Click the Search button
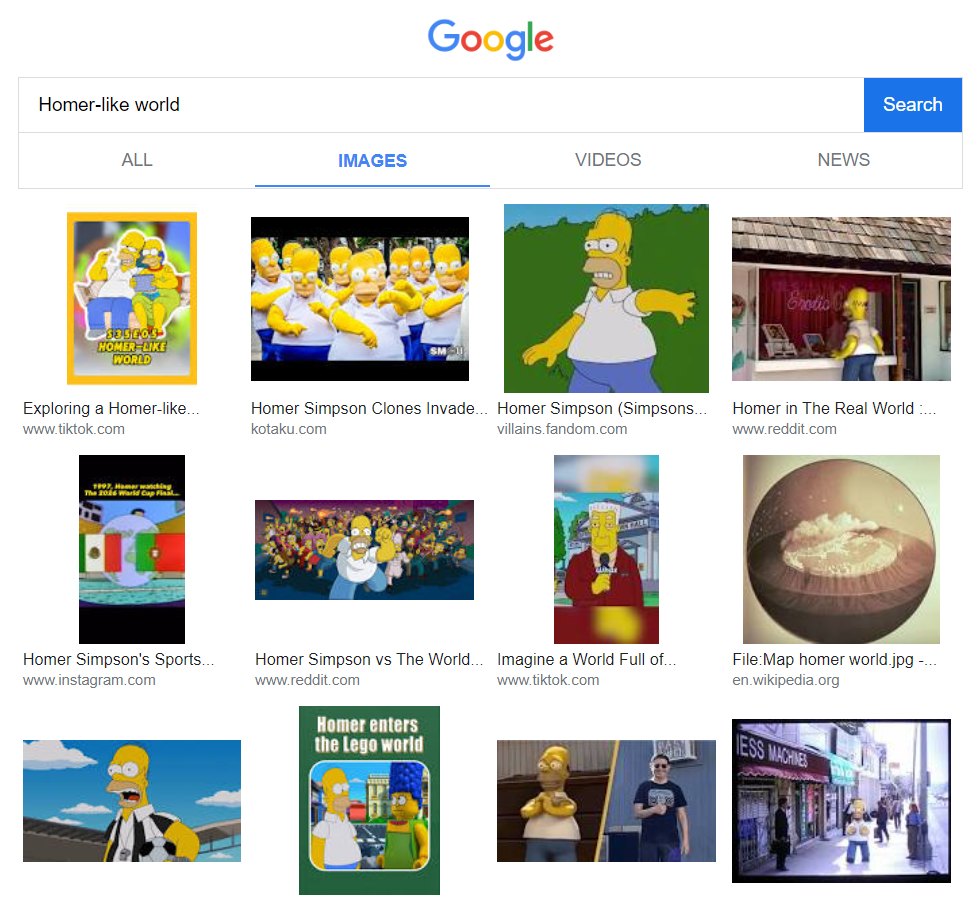The height and width of the screenshot is (900, 979). click(912, 105)
